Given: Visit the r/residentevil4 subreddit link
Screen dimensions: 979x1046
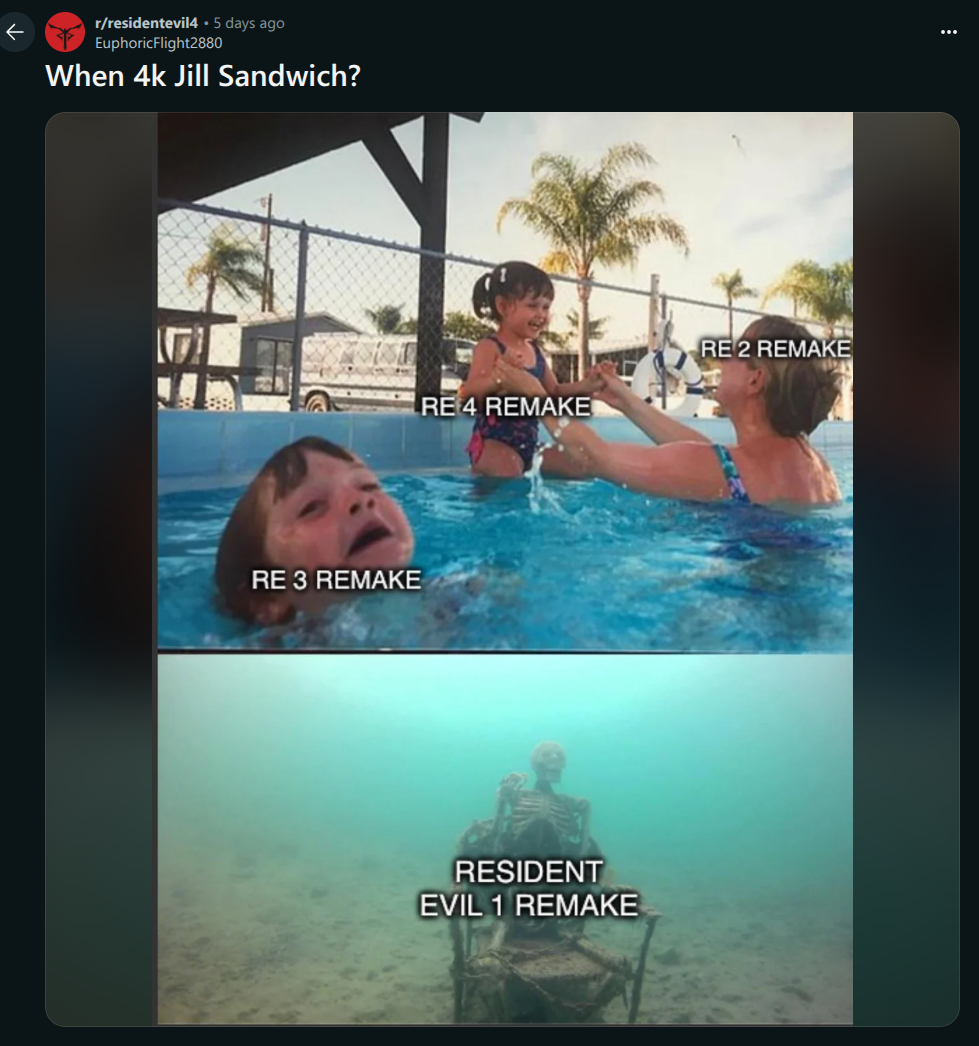Looking at the screenshot, I should tap(146, 23).
